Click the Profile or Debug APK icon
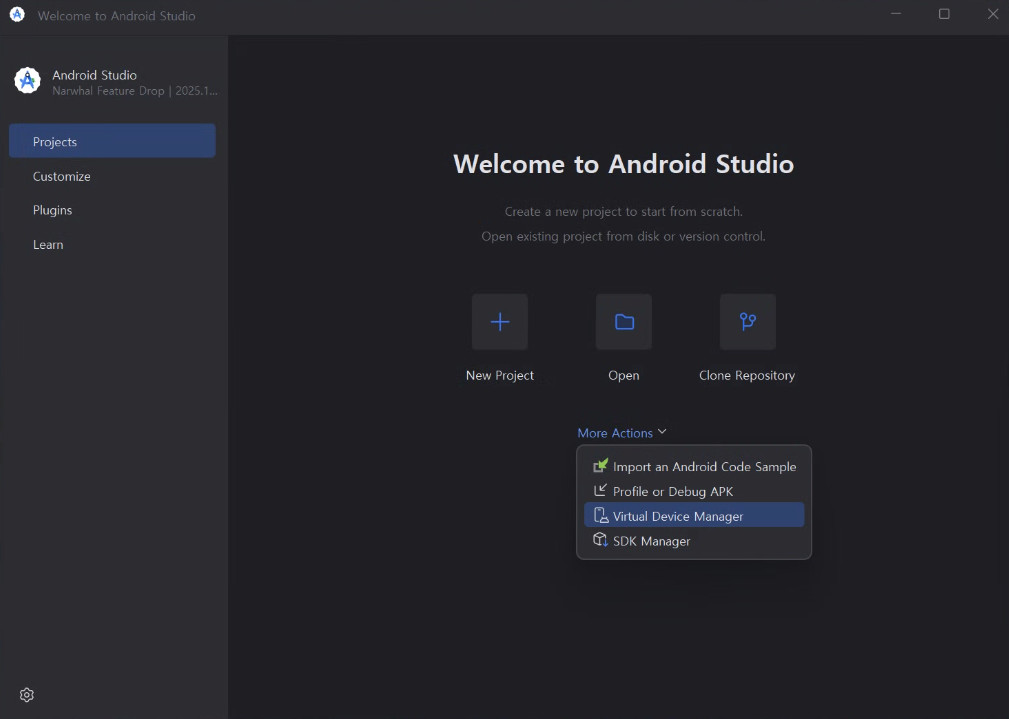Viewport: 1009px width, 719px height. pyautogui.click(x=600, y=490)
